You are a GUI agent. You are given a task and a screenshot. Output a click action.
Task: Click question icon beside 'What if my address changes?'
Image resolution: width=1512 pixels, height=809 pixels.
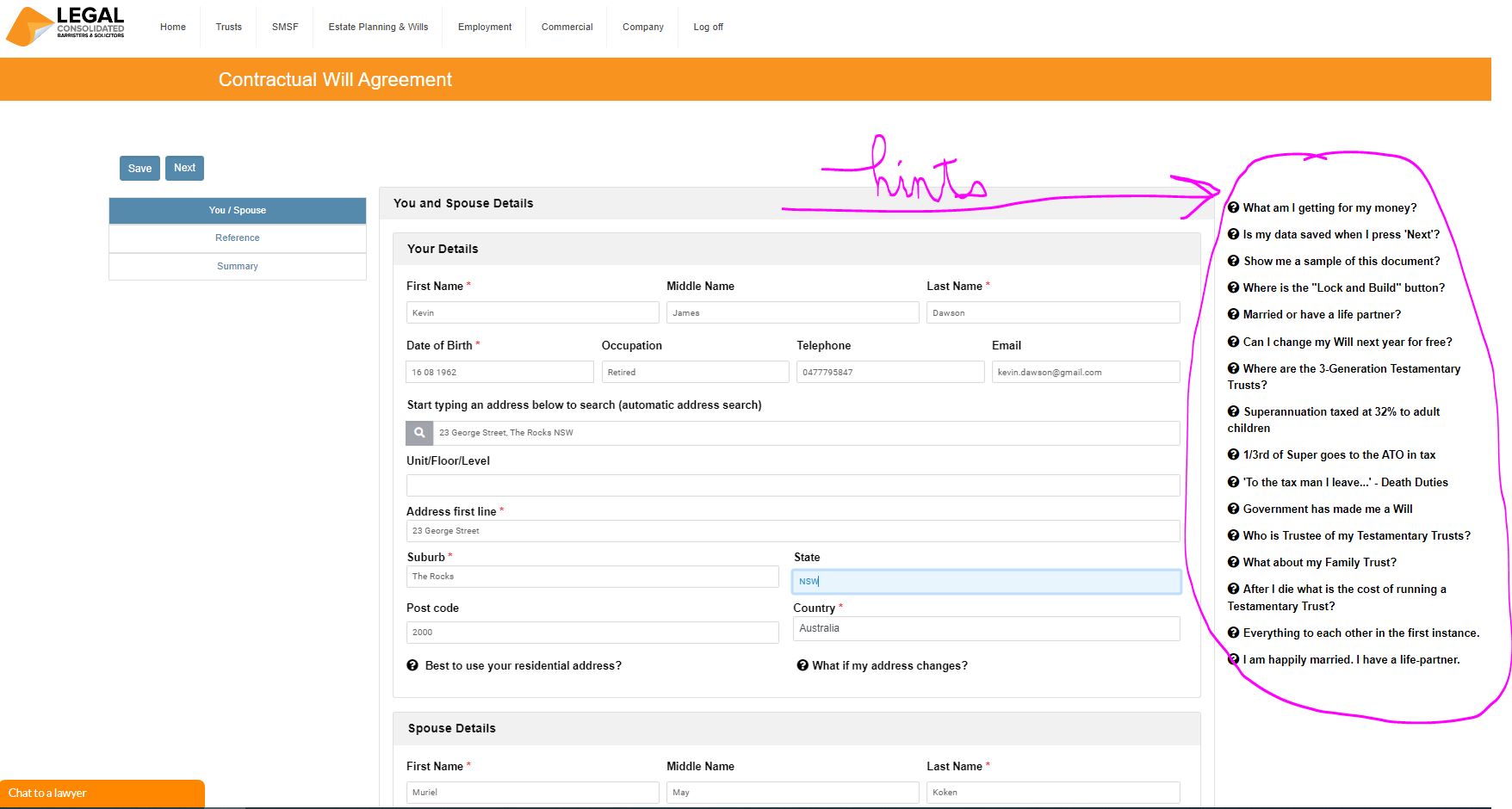coord(802,665)
